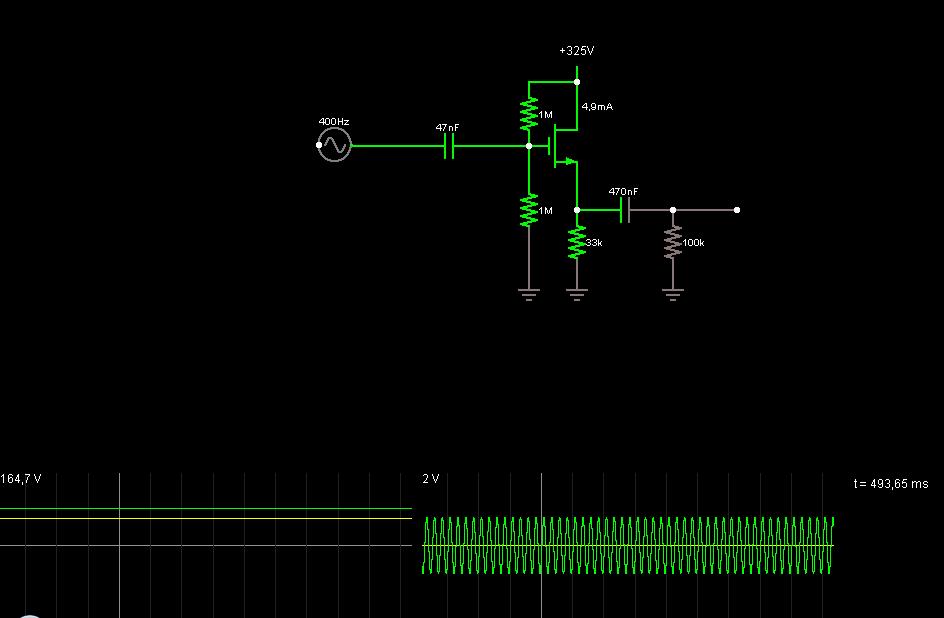
Task: Click the ground symbol under the 33k resistor
Action: click(577, 293)
